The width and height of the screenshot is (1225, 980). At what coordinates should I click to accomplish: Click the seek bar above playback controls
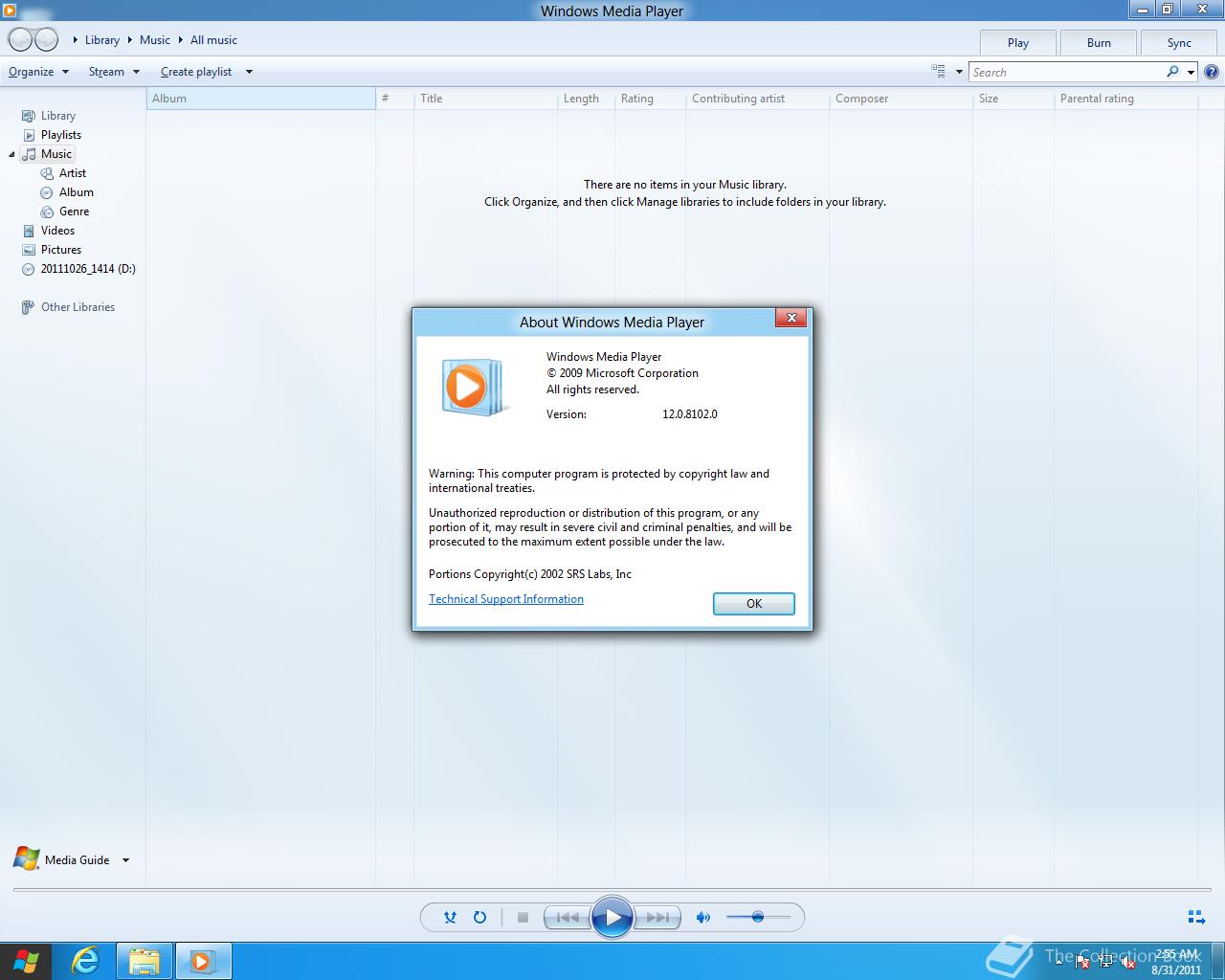(x=612, y=889)
